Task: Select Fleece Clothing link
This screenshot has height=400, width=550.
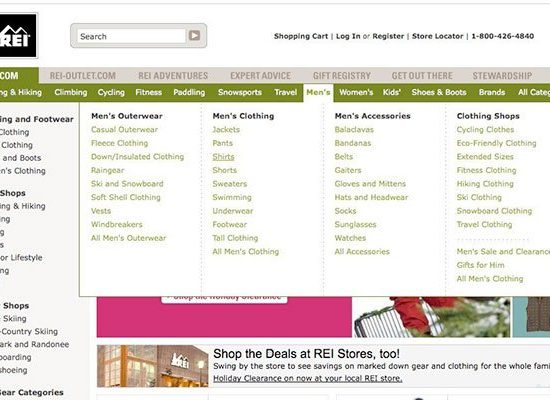Action: 119,143
